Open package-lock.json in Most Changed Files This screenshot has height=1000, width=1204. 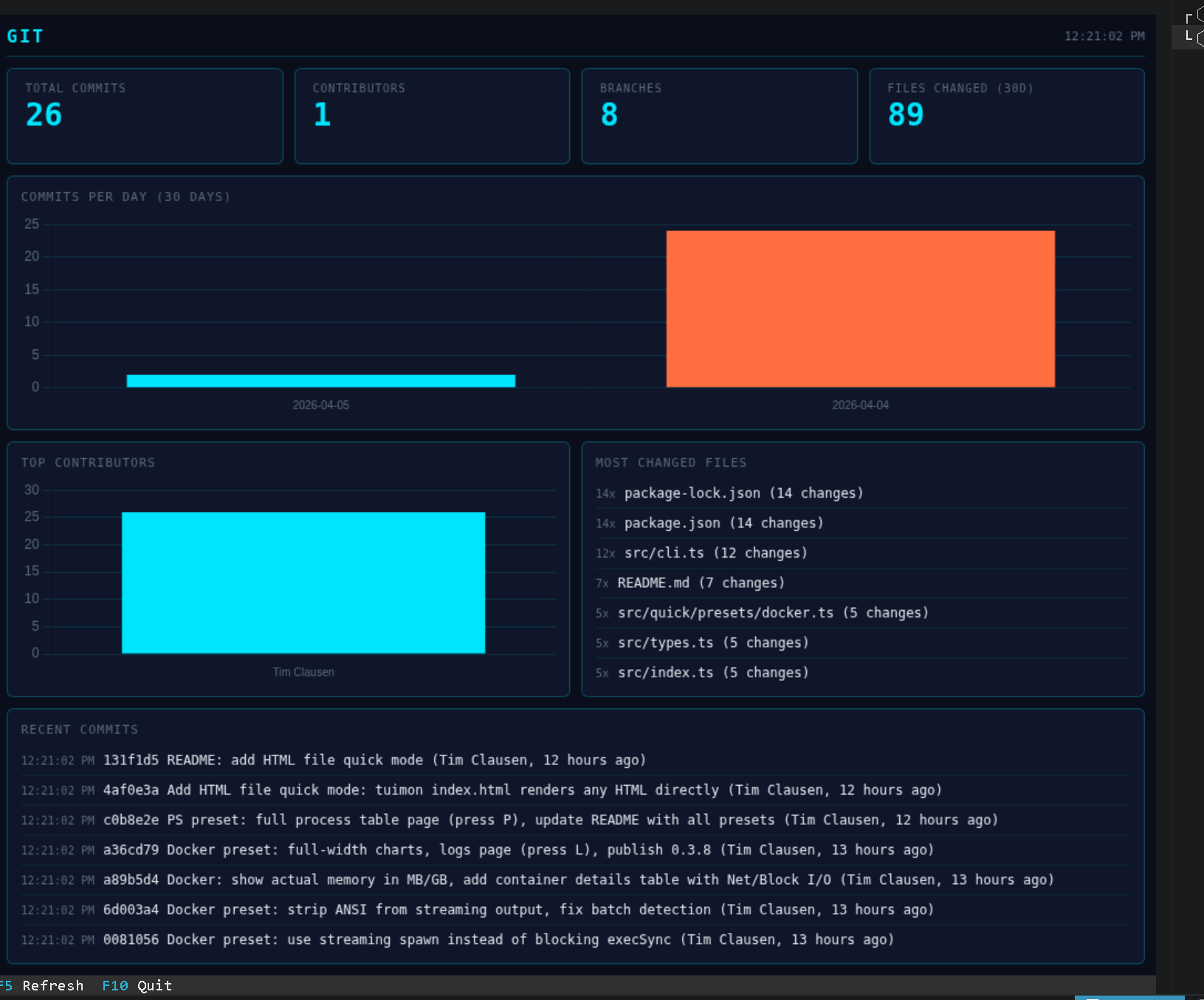point(743,493)
